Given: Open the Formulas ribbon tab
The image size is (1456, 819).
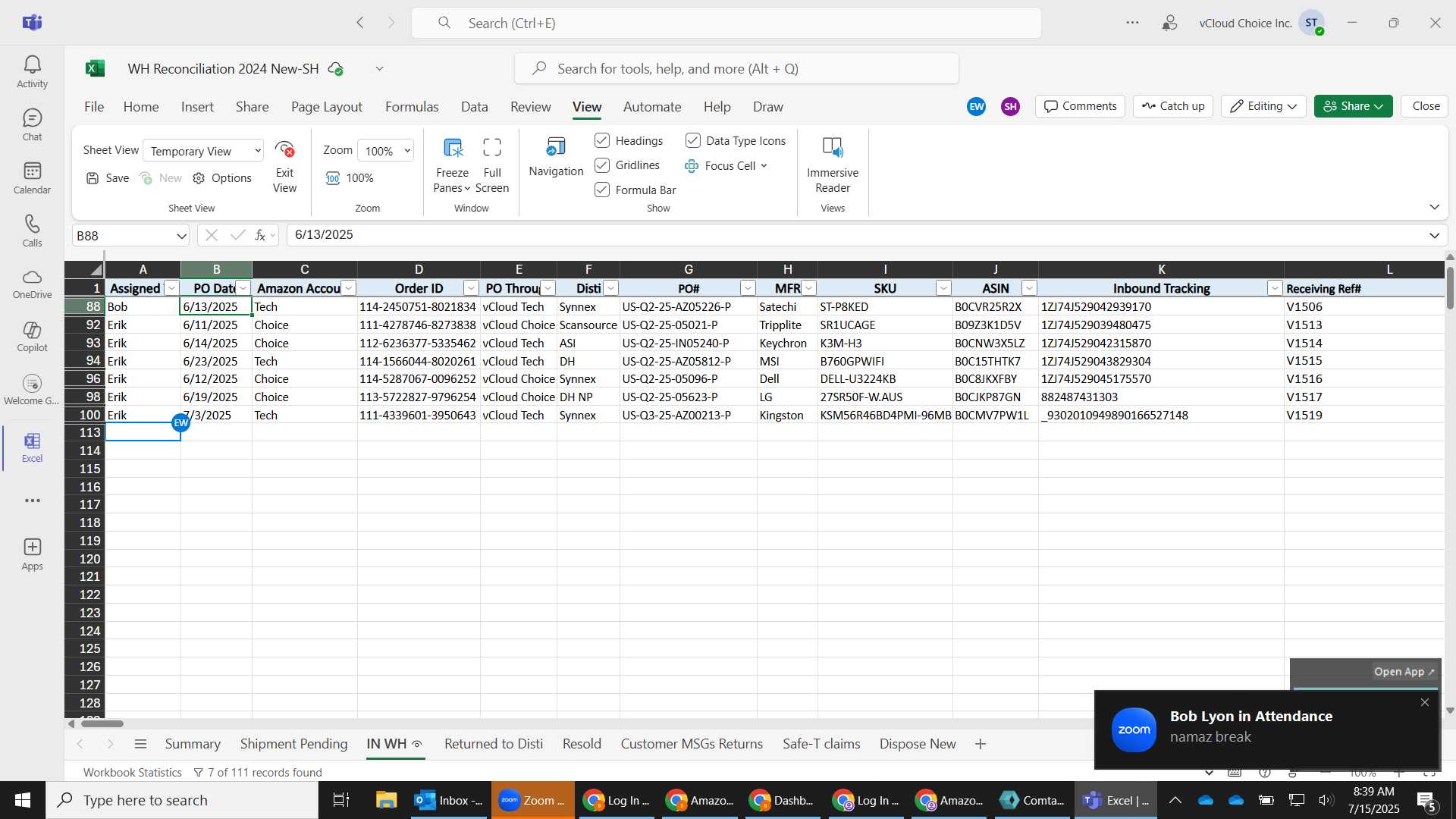Looking at the screenshot, I should coord(412,107).
